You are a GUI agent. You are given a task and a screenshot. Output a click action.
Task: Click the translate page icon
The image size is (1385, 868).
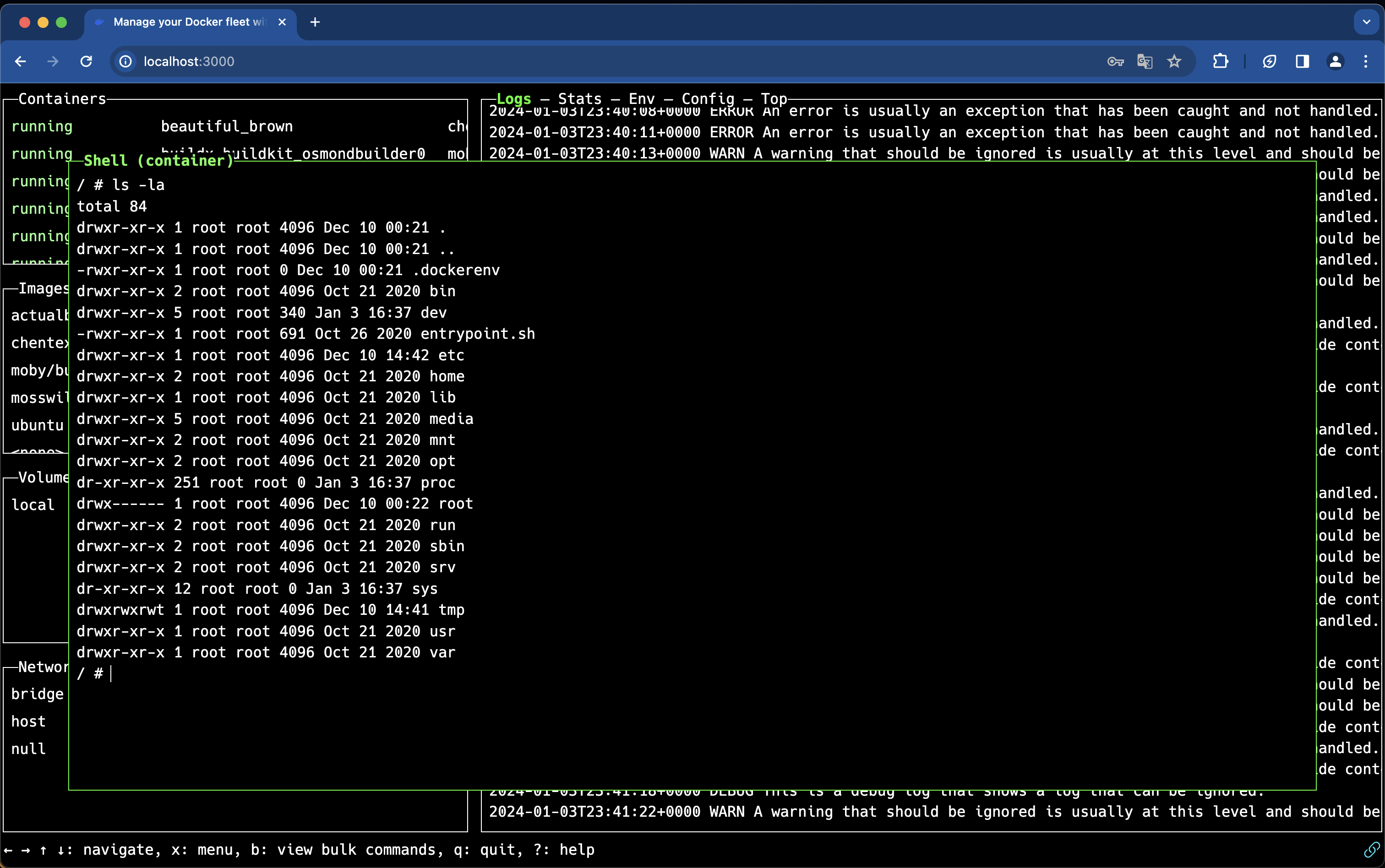(x=1145, y=61)
